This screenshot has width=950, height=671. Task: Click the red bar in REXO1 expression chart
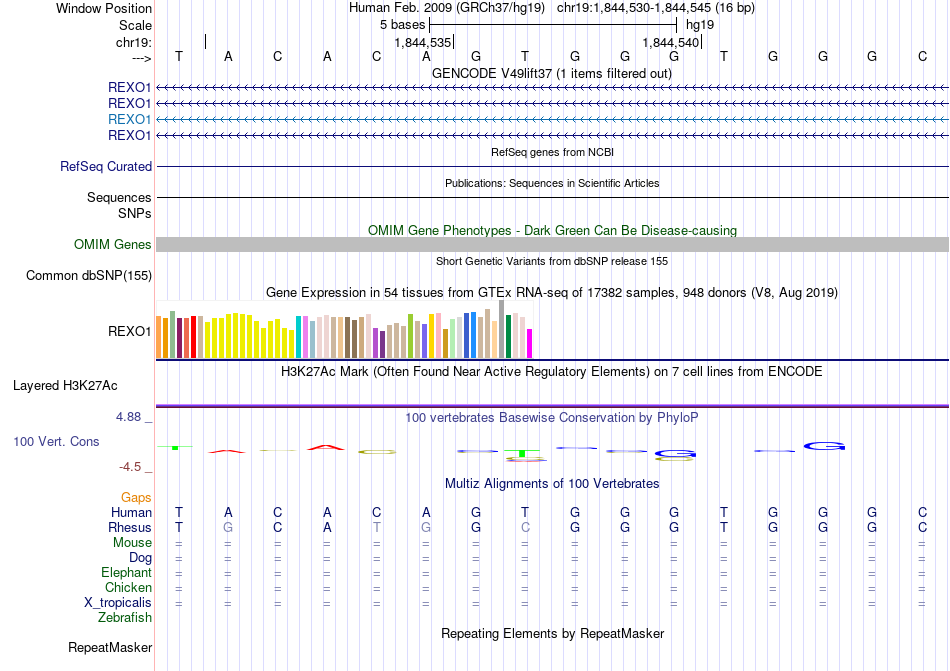[194, 337]
